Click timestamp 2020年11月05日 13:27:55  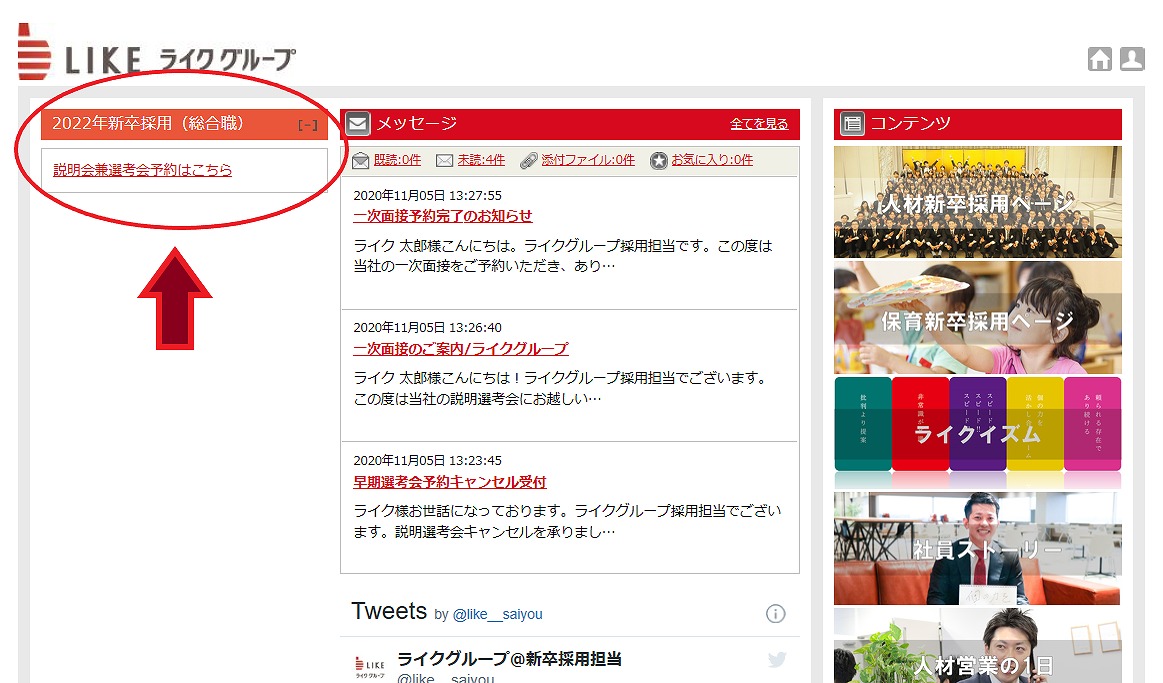[x=427, y=195]
